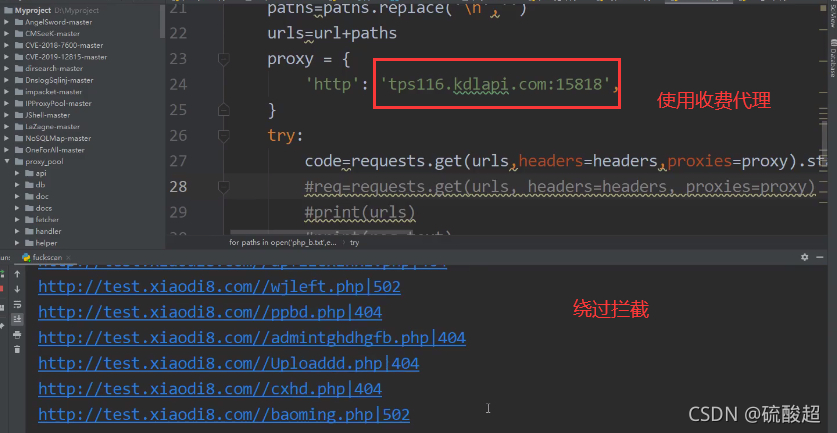The image size is (837, 433).
Task: Open the baoming.php|502 link
Action: tap(224, 414)
